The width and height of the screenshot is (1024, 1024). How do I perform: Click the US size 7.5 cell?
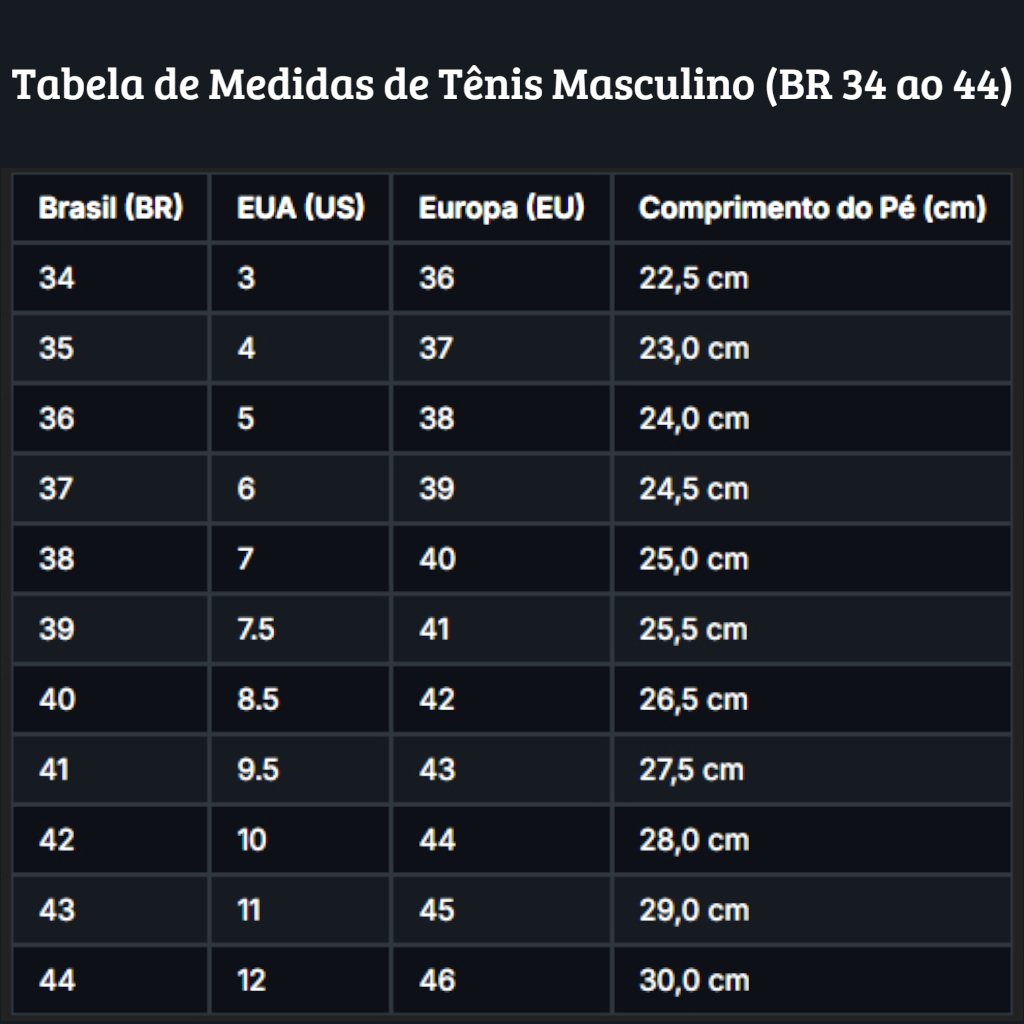300,629
